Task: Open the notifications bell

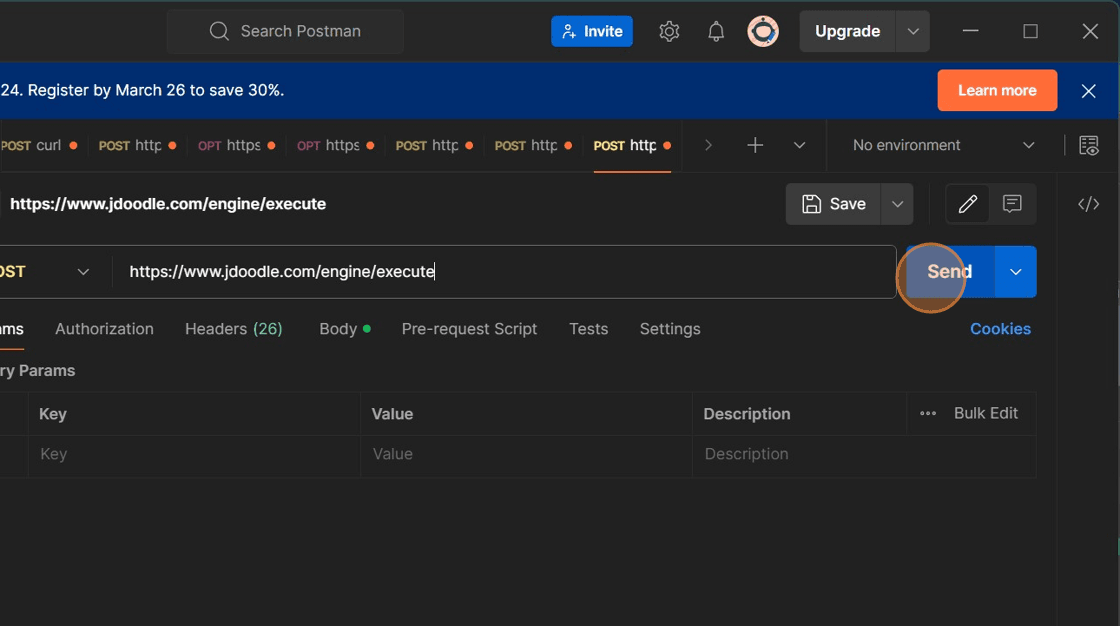Action: tap(716, 31)
